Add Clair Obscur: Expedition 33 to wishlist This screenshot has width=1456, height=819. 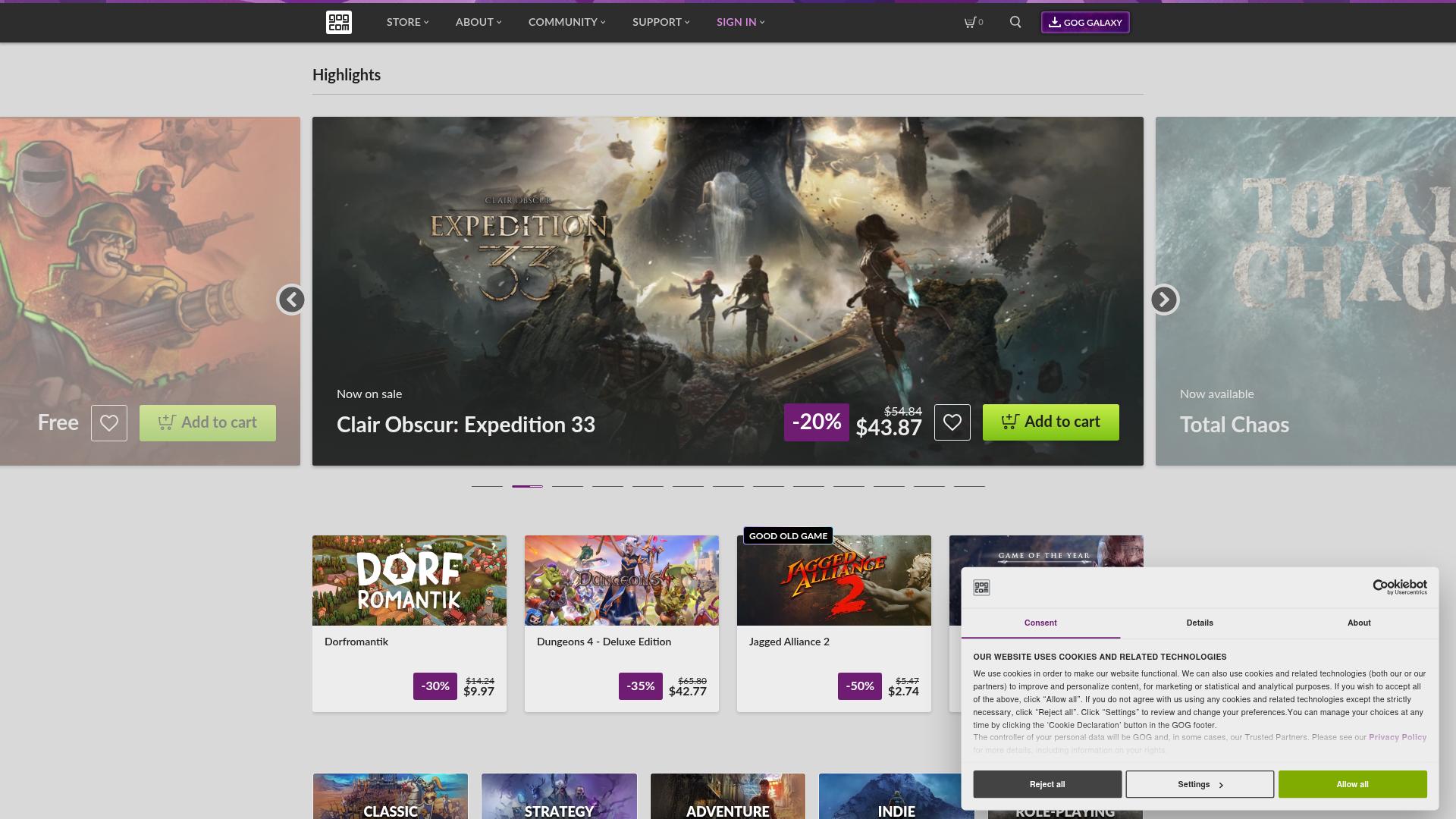point(953,422)
